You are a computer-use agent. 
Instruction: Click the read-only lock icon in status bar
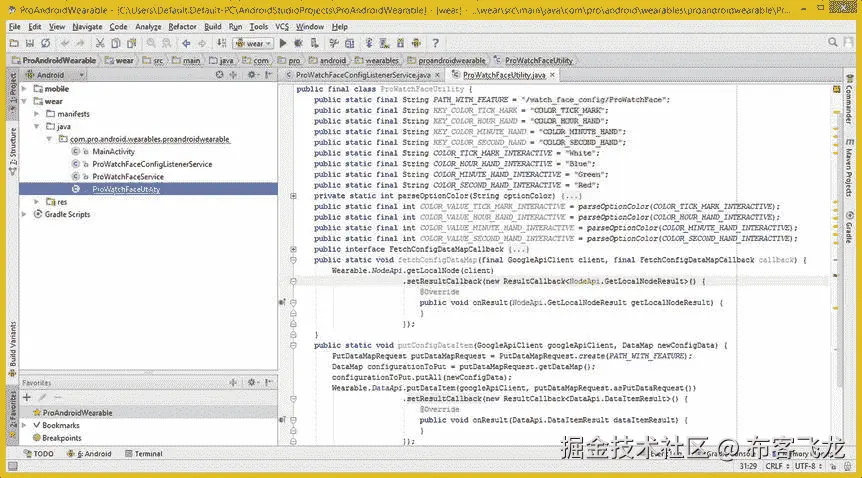pyautogui.click(x=833, y=466)
